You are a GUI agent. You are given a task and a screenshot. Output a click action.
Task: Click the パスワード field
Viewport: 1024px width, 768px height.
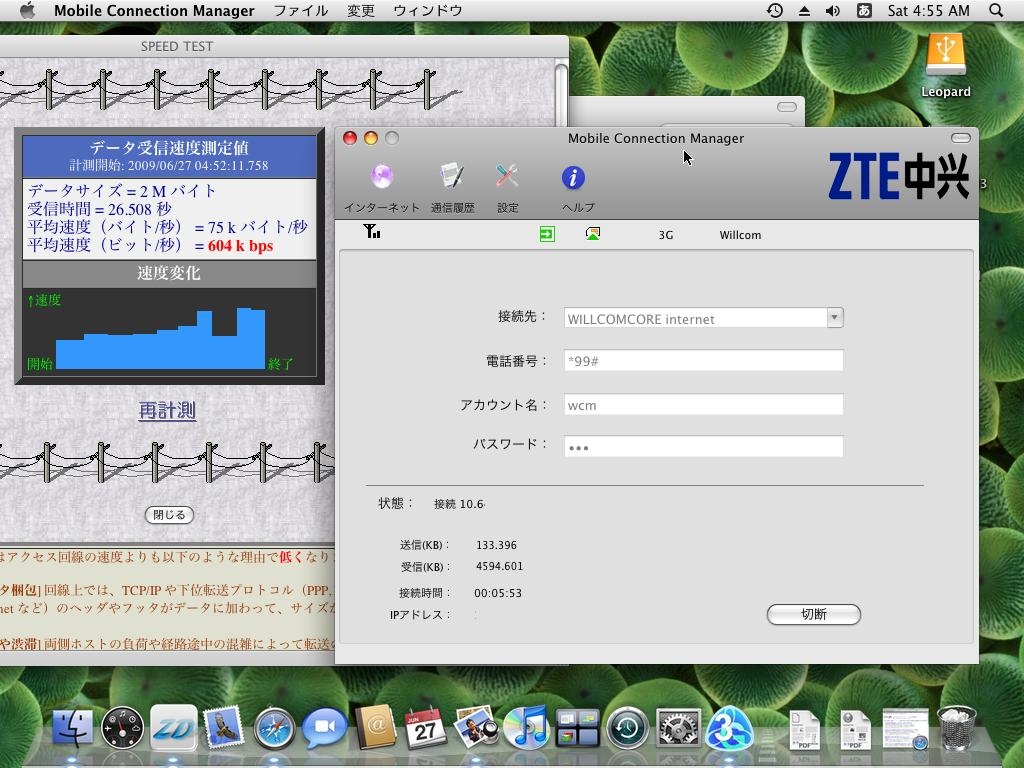[703, 447]
